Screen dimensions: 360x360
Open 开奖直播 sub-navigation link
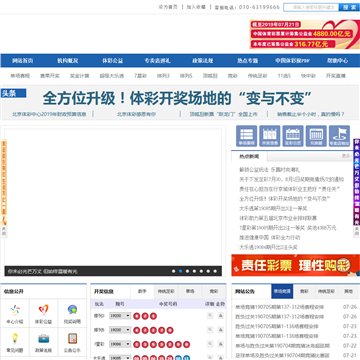(336, 76)
